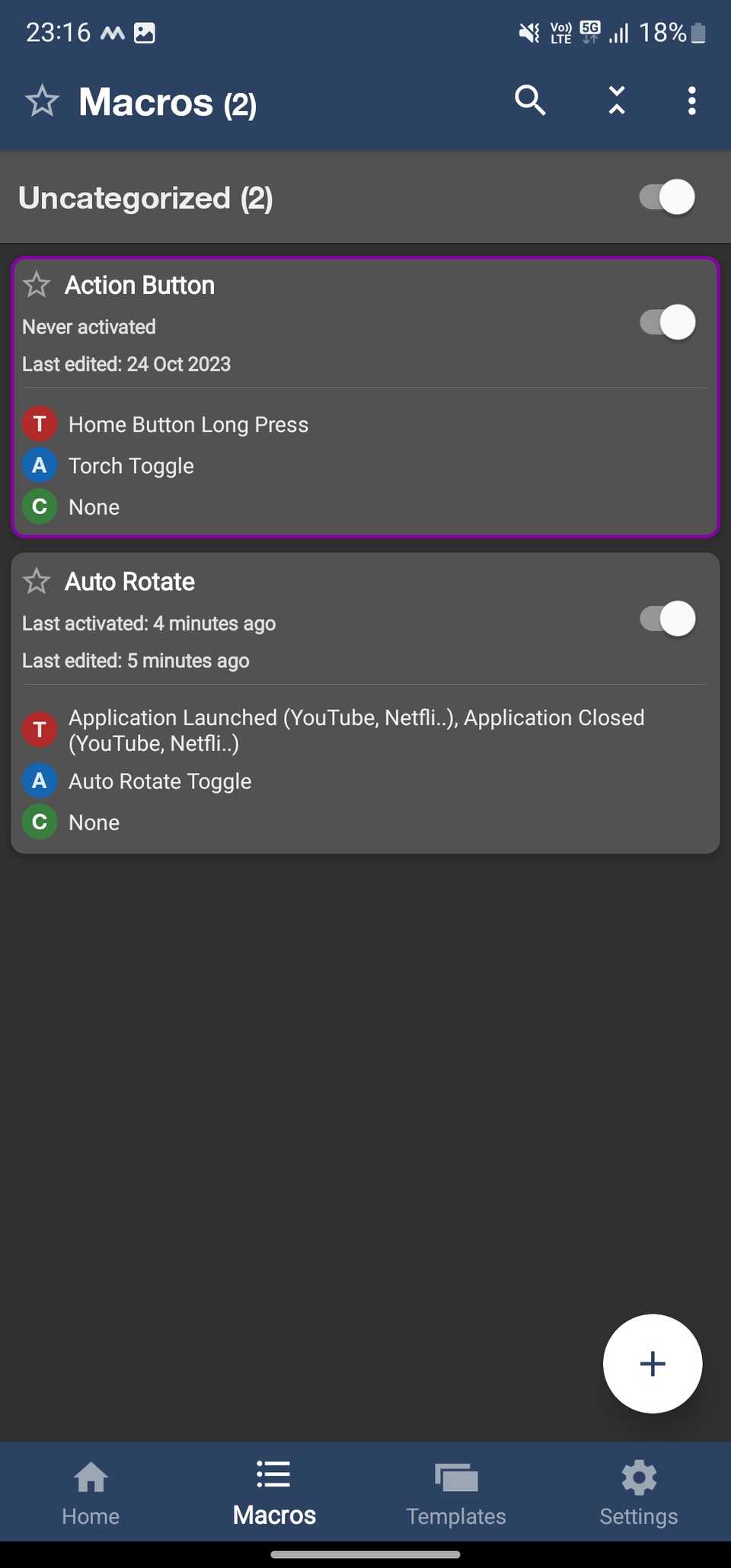The width and height of the screenshot is (731, 1568).
Task: Turn off the Action Button macro toggle
Action: click(x=666, y=322)
